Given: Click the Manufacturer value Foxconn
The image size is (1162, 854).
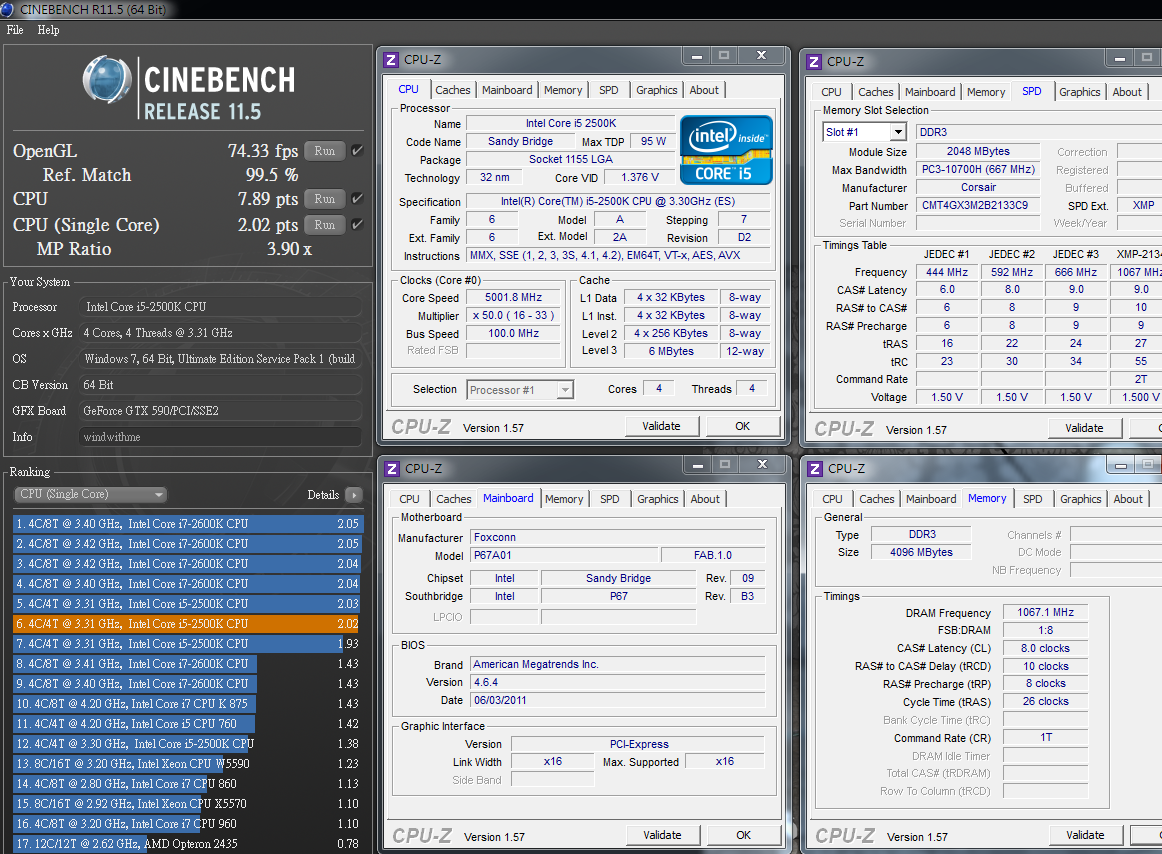Looking at the screenshot, I should 618,537.
